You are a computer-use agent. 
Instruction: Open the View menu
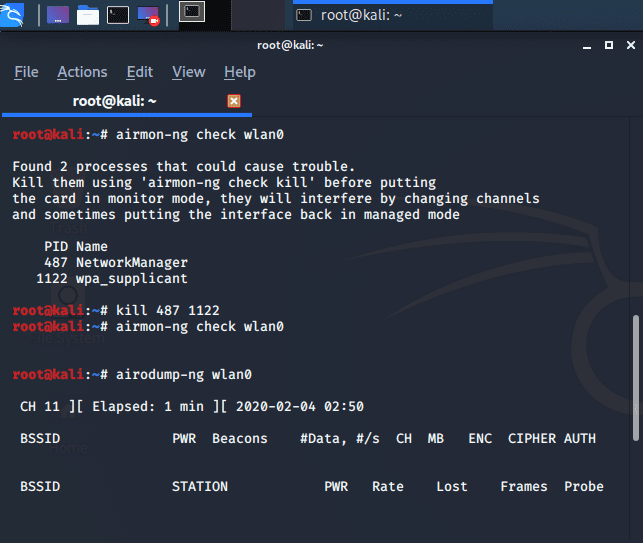click(188, 72)
